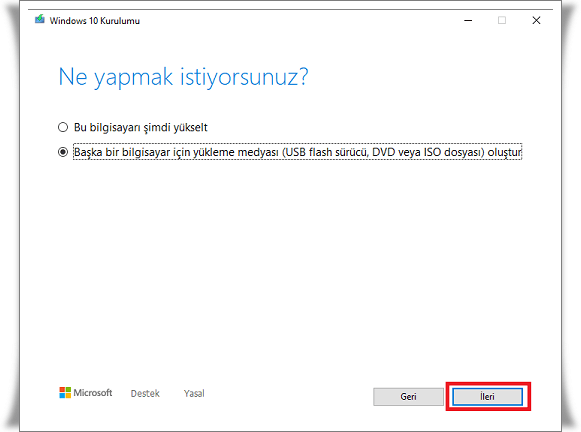
Task: Click the Windows 10 Kurulumu title icon
Action: coord(40,19)
